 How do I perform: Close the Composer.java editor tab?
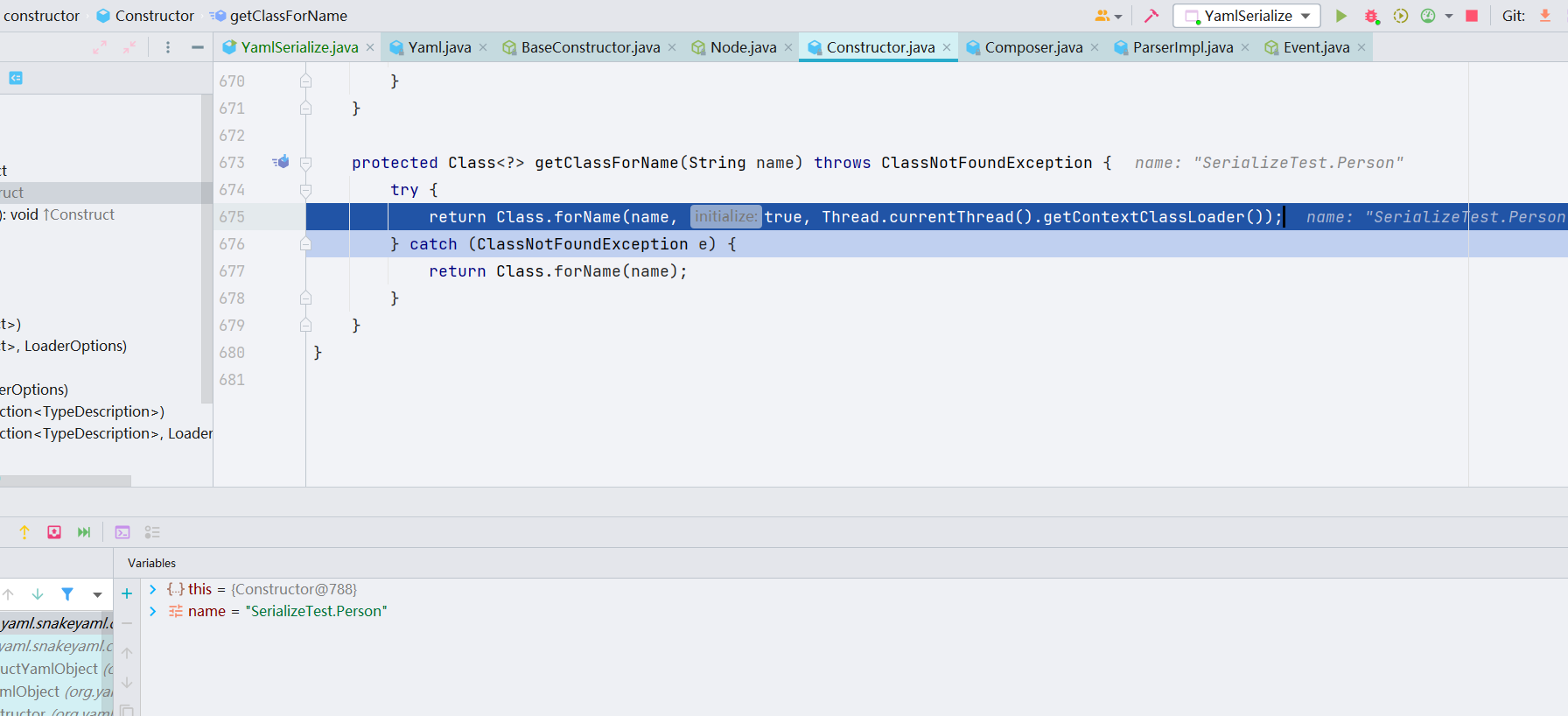coord(1095,47)
